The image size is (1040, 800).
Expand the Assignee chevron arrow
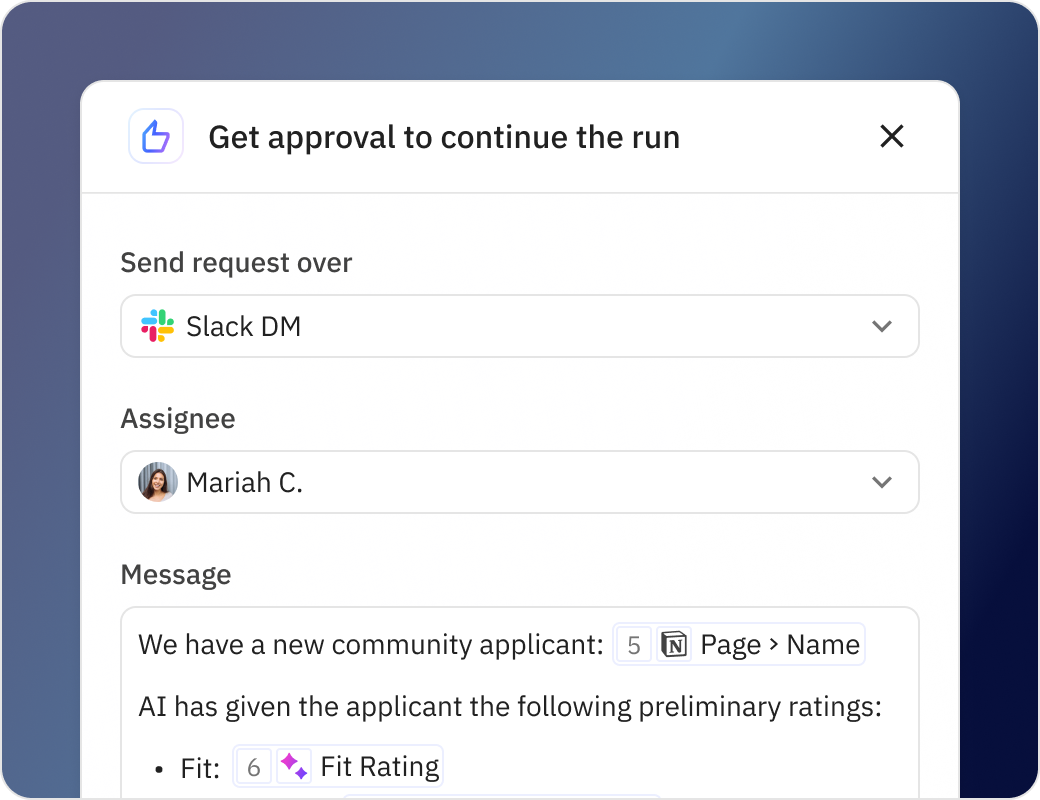881,482
